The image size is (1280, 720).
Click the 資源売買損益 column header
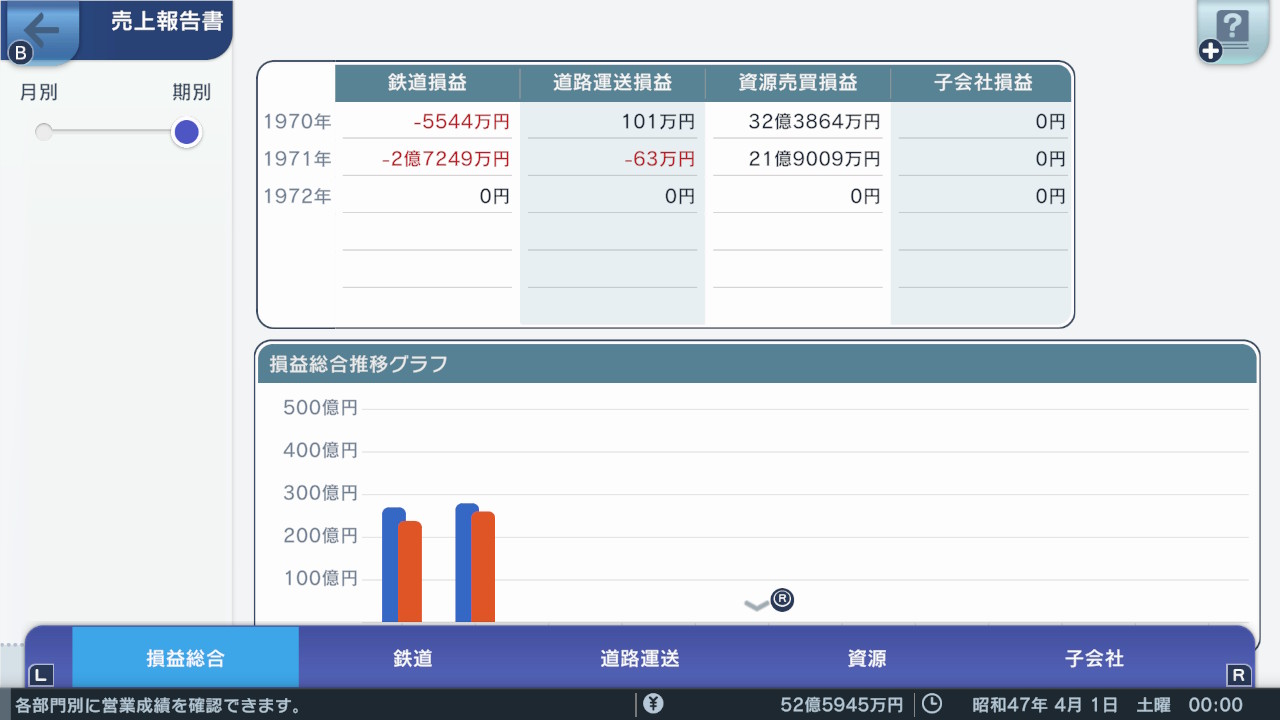[798, 84]
